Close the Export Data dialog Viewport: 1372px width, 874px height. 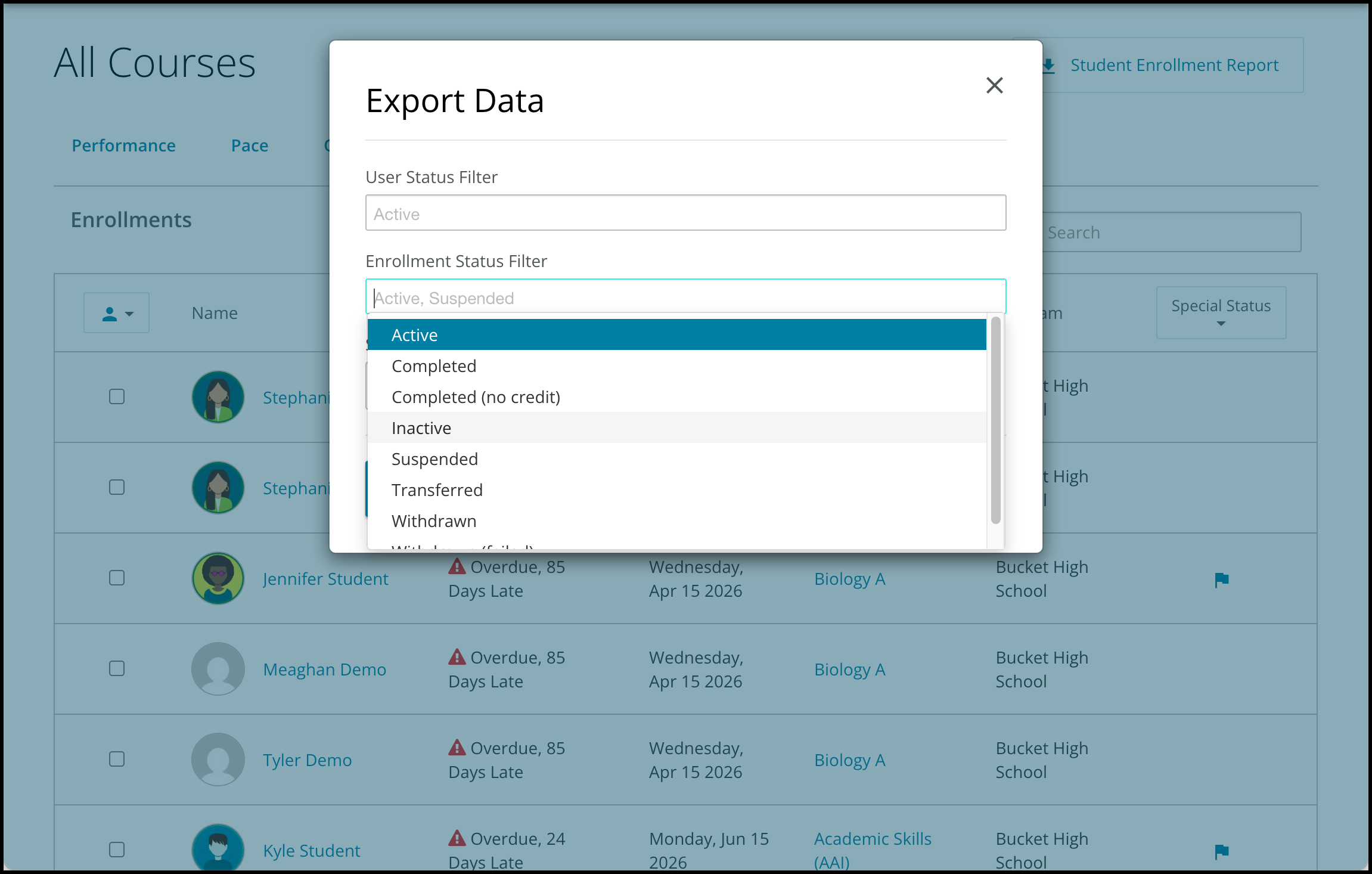pyautogui.click(x=994, y=85)
